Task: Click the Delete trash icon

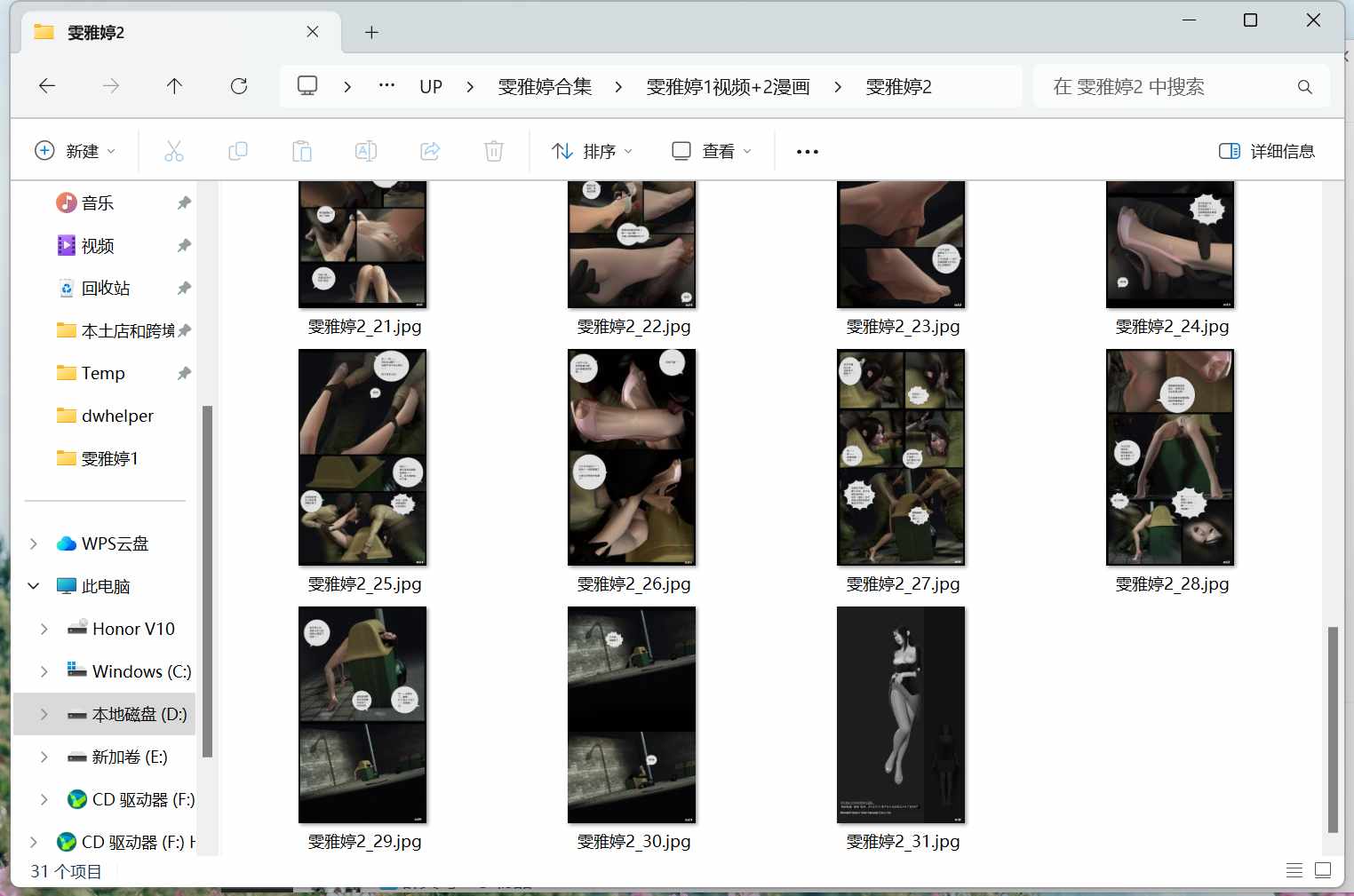Action: tap(494, 151)
